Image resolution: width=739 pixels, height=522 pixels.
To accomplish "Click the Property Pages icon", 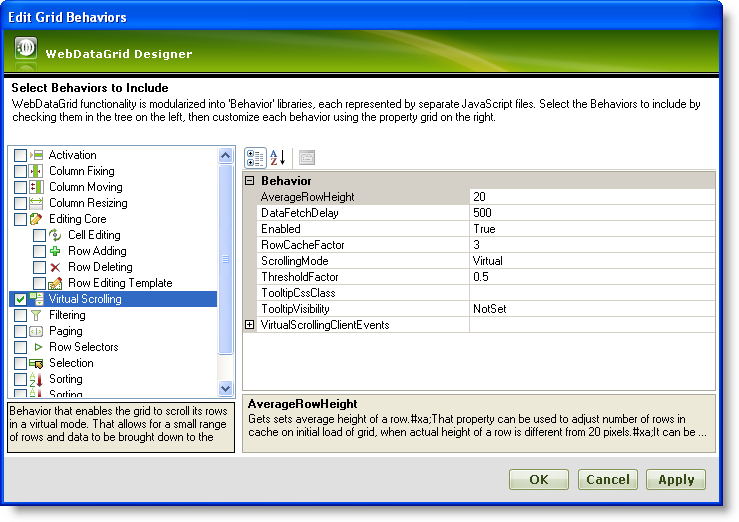I will 307,157.
